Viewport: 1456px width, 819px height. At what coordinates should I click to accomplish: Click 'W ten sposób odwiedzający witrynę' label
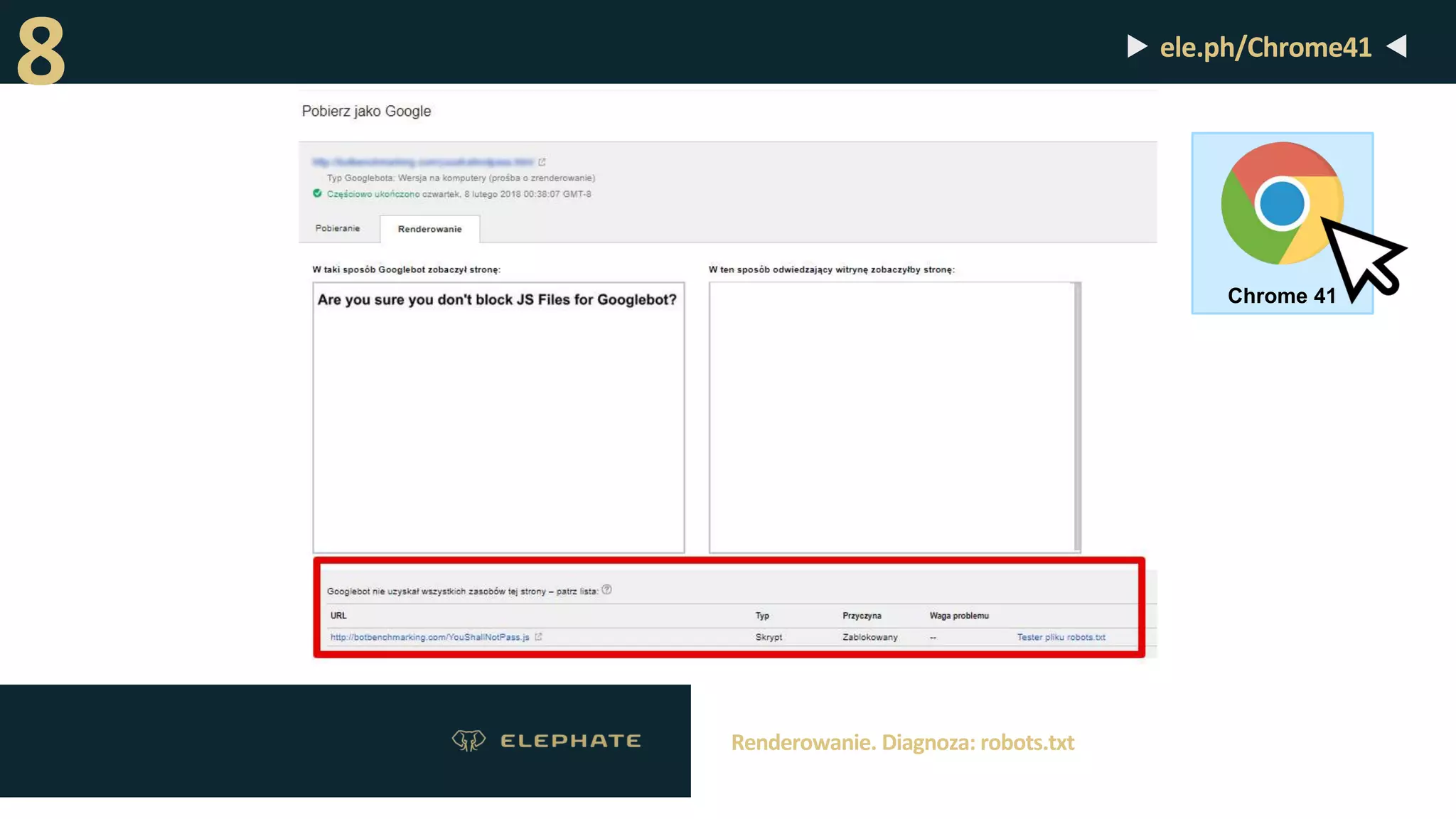coord(831,269)
